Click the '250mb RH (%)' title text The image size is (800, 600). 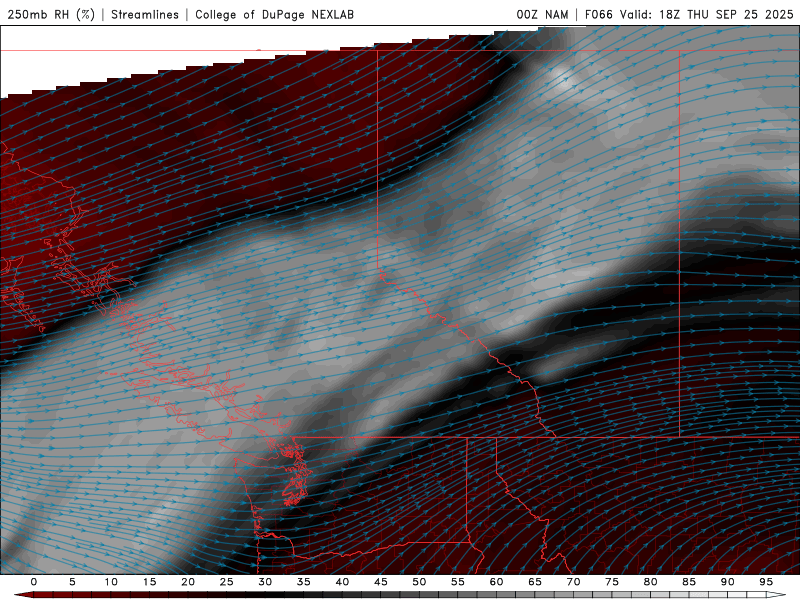(52, 14)
